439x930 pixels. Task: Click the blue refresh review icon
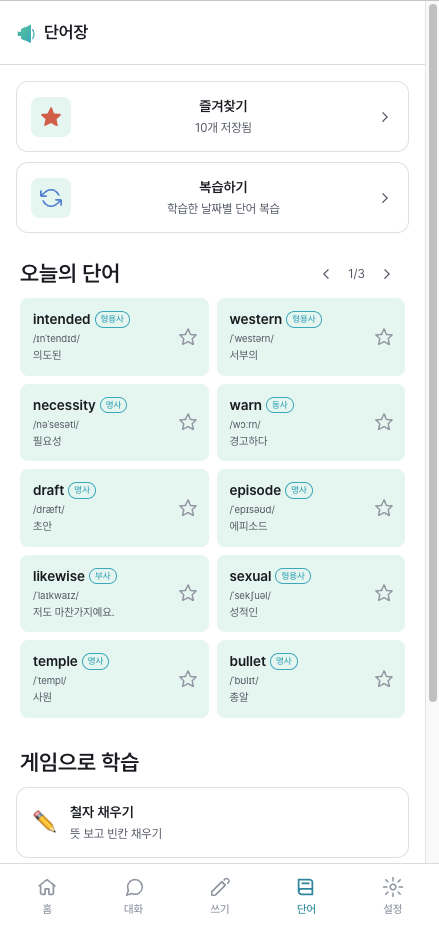51,198
